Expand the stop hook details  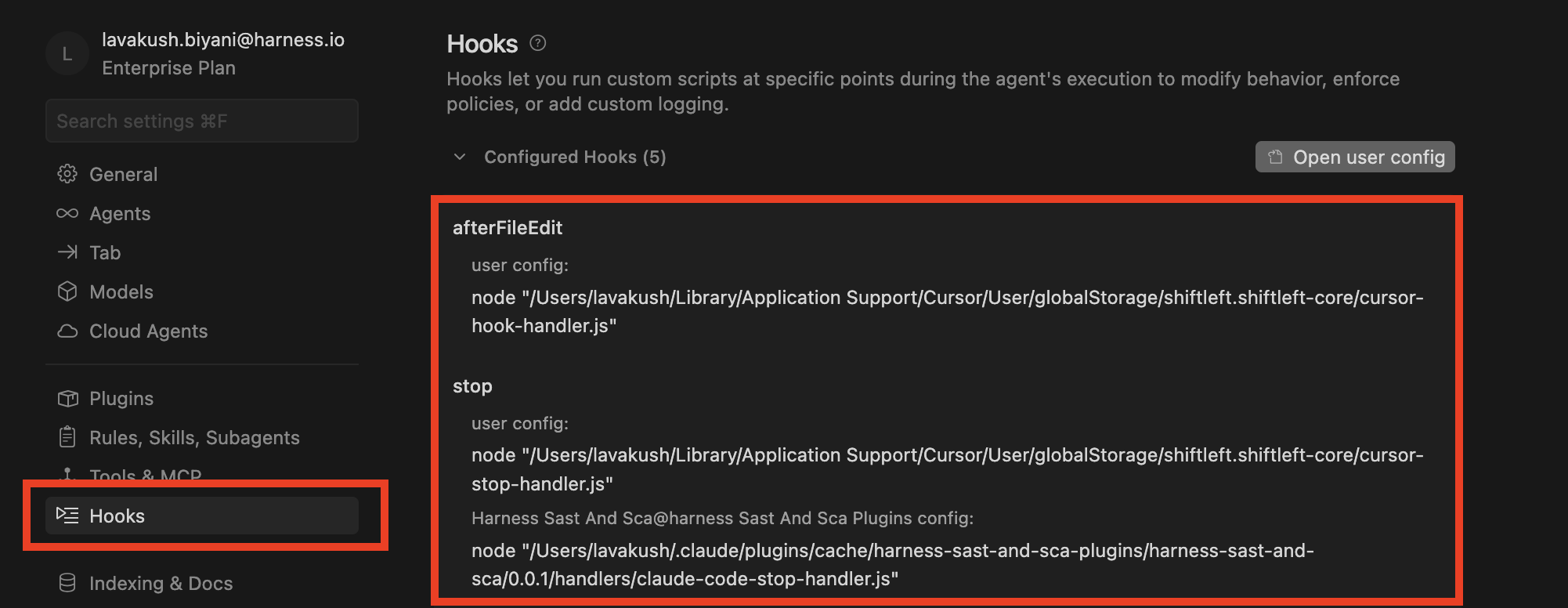click(473, 385)
